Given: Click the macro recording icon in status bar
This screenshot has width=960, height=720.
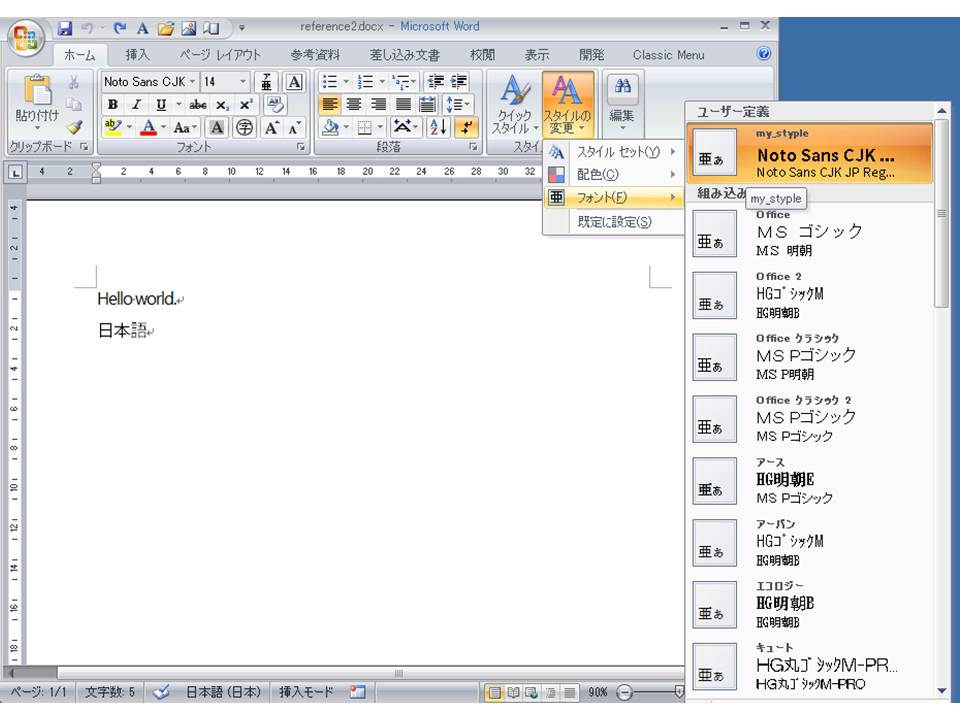Looking at the screenshot, I should (x=358, y=692).
